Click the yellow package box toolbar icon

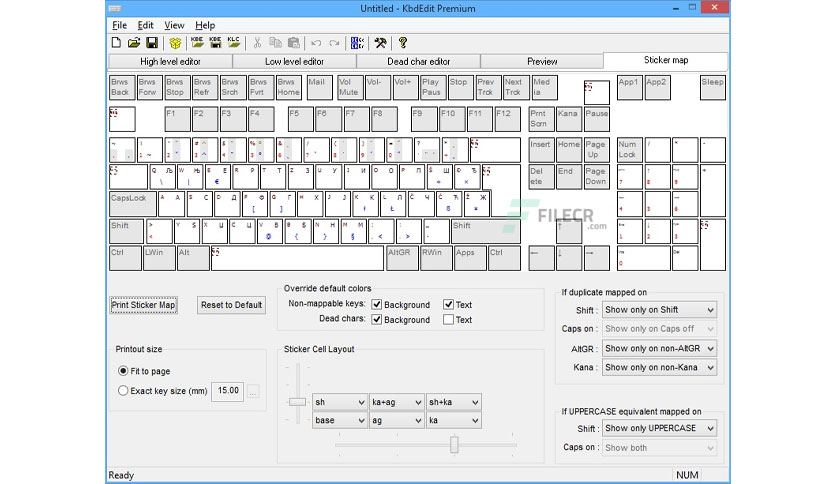tap(175, 43)
